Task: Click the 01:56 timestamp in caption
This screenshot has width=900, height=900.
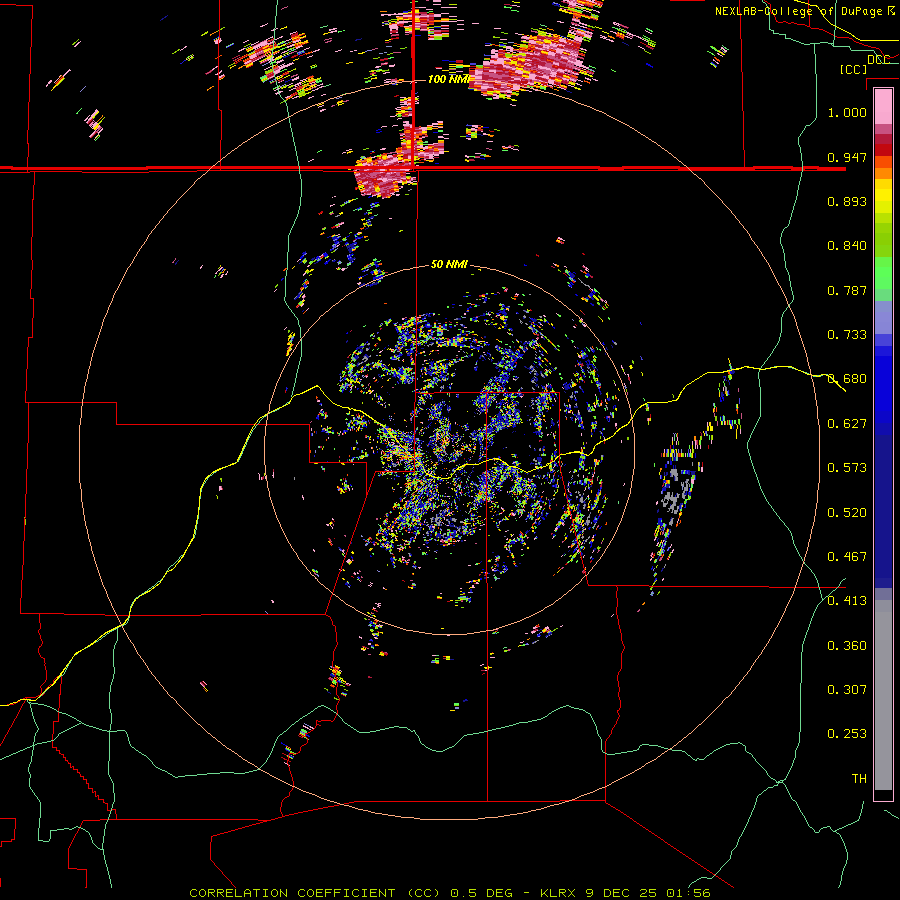Action: click(688, 893)
